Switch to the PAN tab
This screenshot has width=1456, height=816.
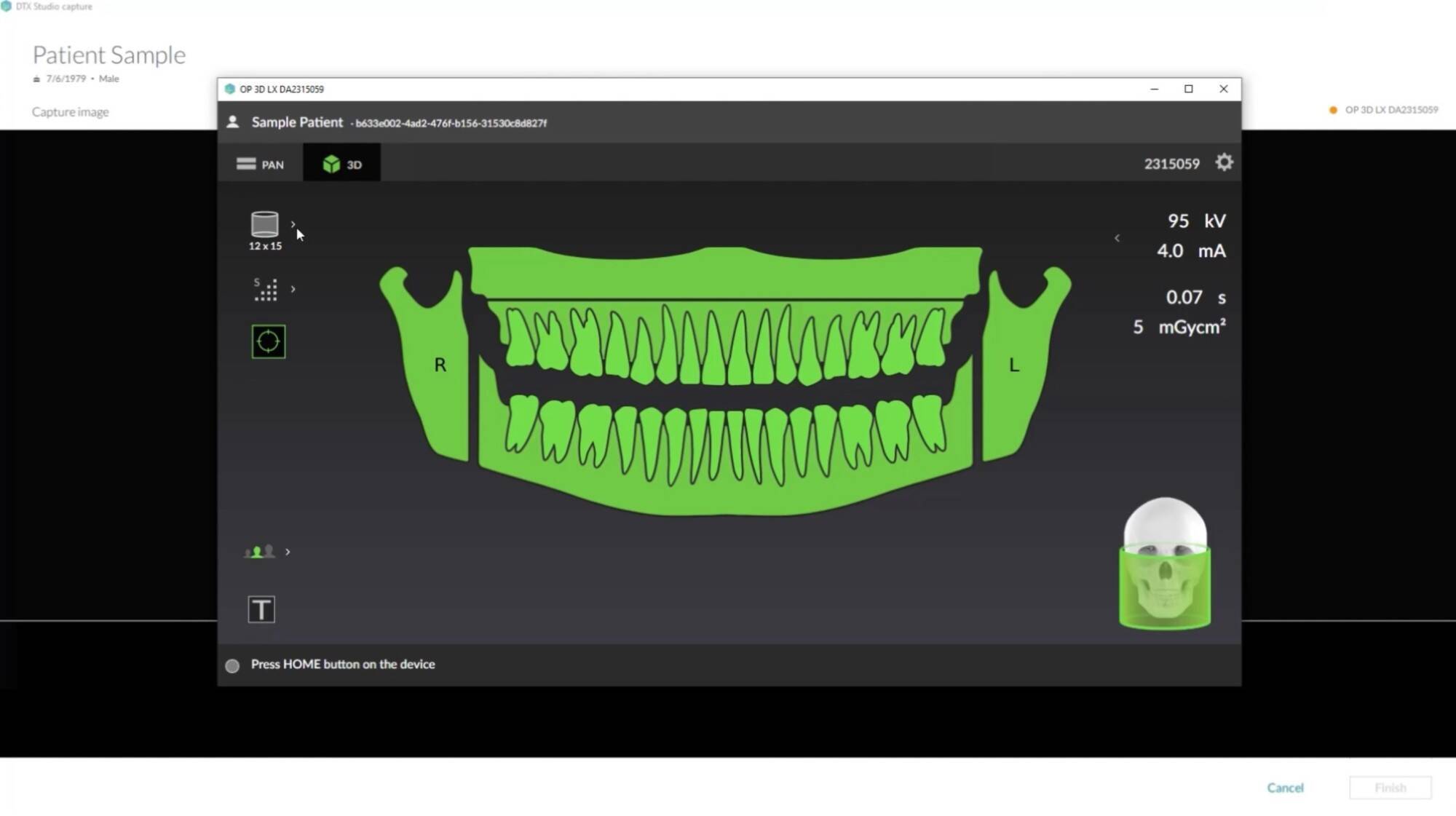click(x=260, y=164)
